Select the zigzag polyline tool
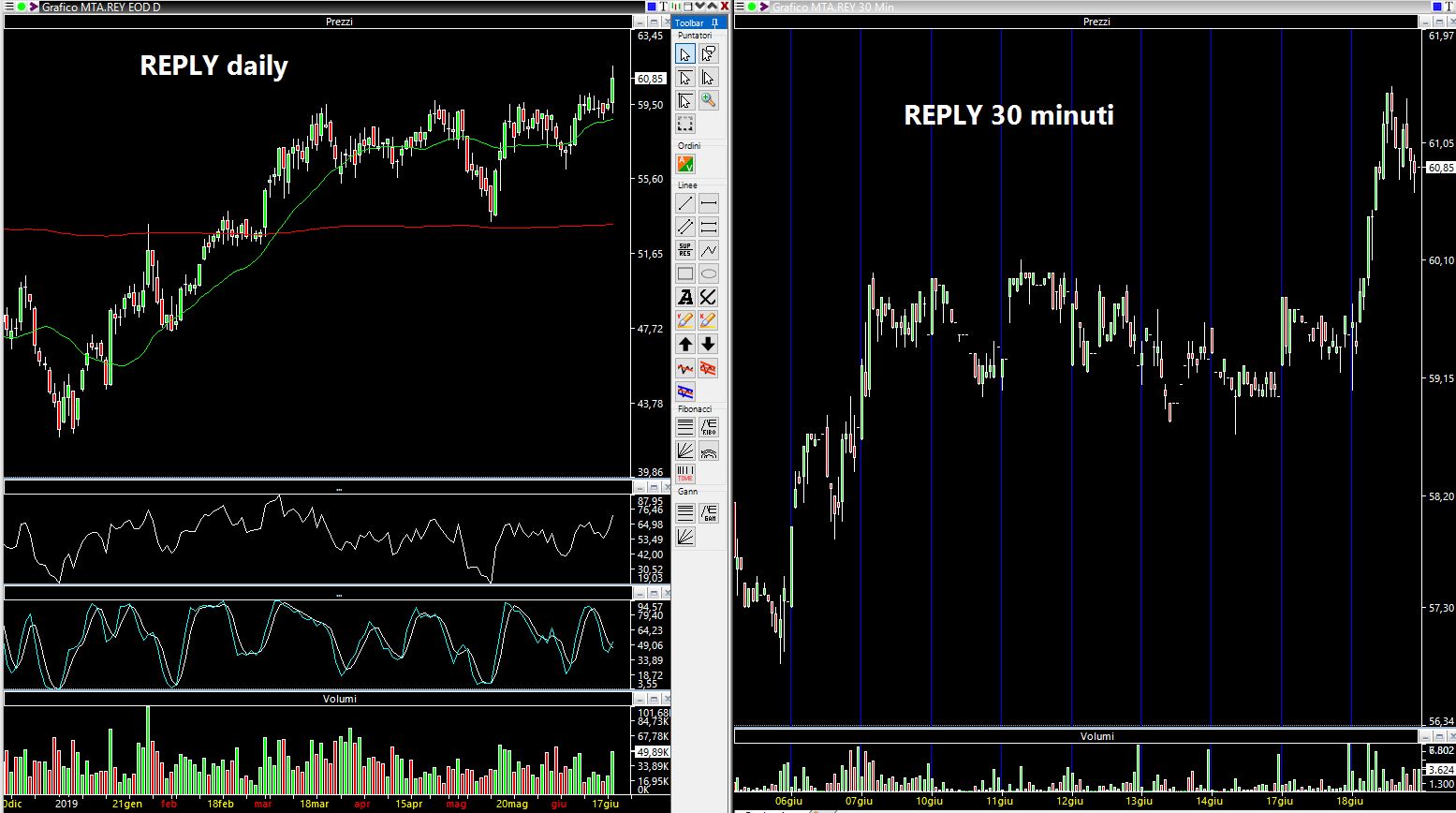 [709, 250]
